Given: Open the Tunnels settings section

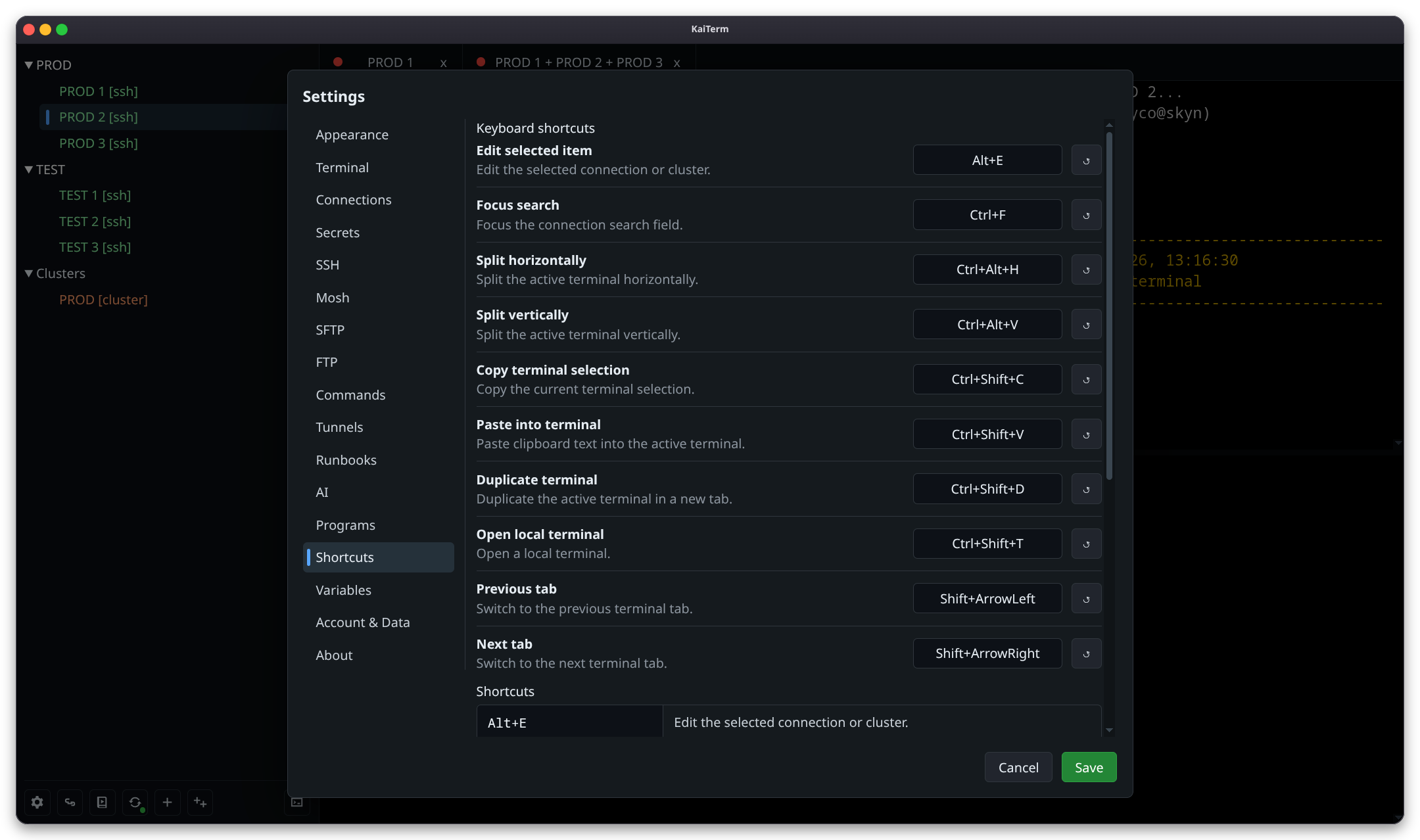Looking at the screenshot, I should coord(378,427).
